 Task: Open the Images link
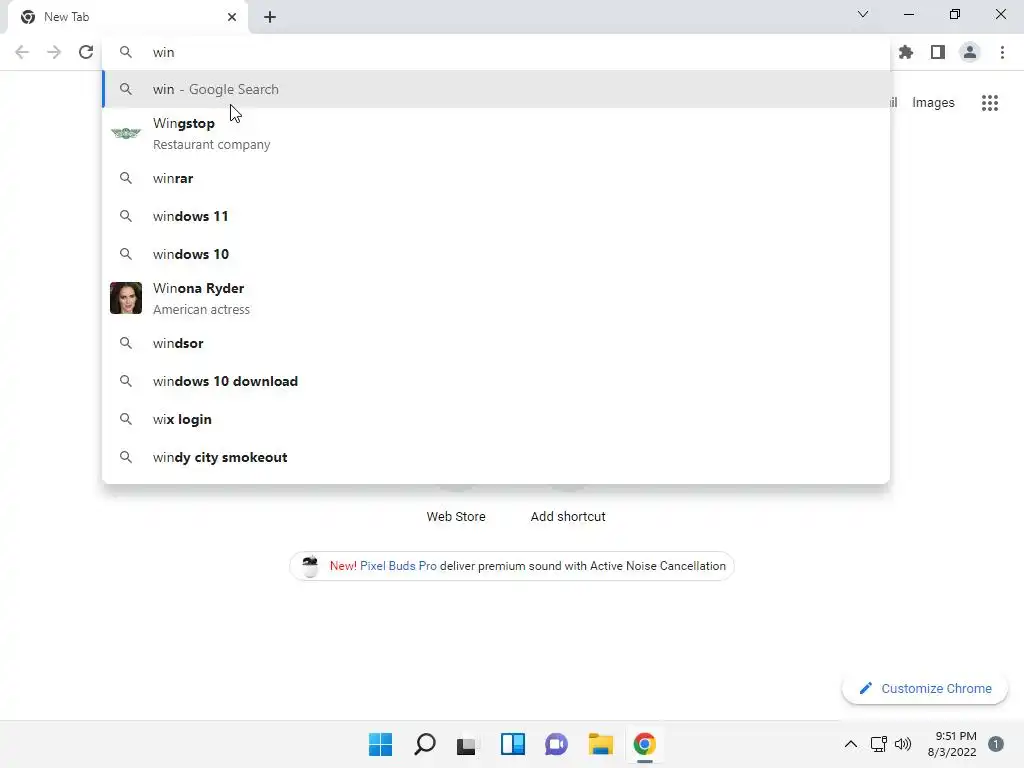(x=933, y=103)
